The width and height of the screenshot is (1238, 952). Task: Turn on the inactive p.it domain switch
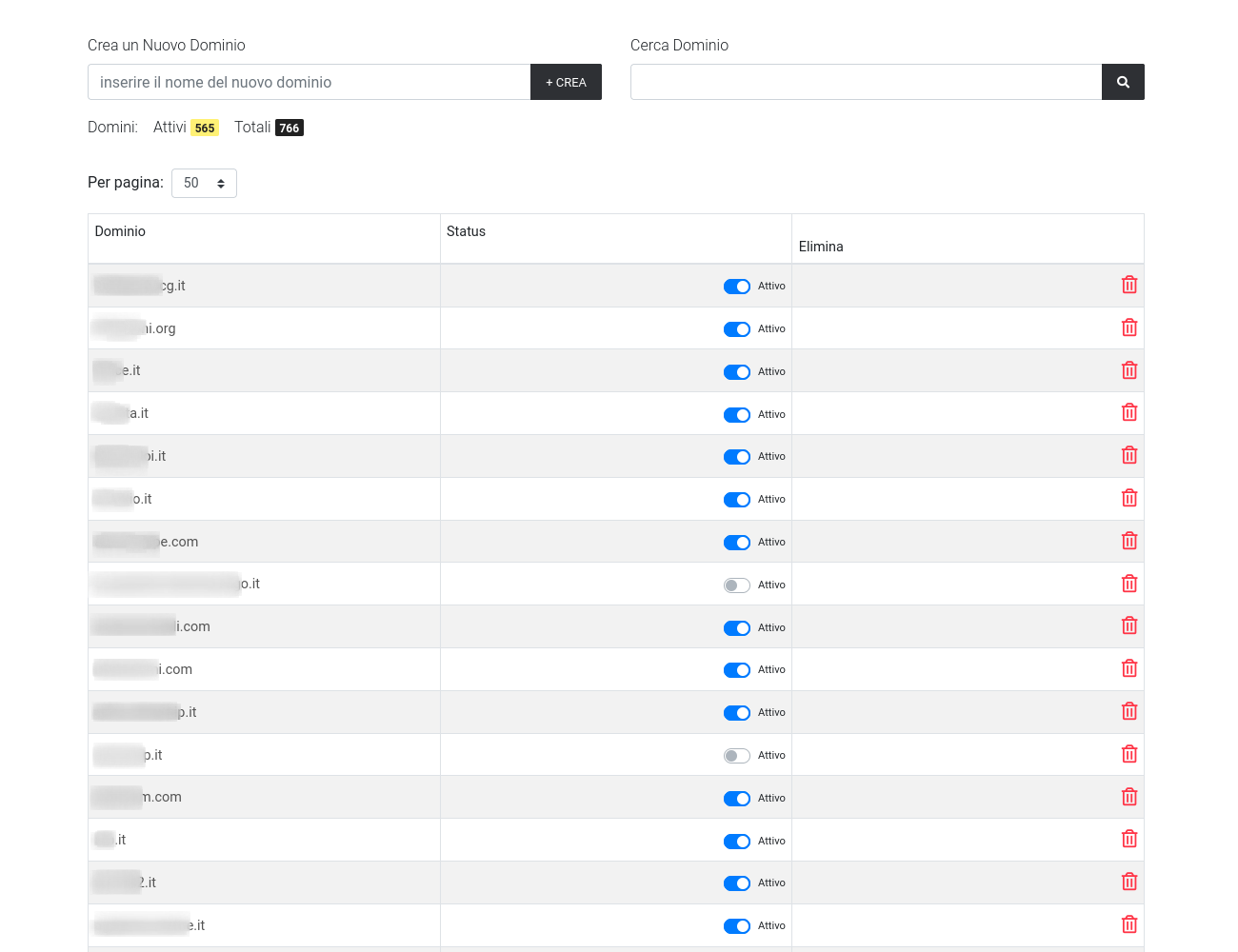[737, 756]
